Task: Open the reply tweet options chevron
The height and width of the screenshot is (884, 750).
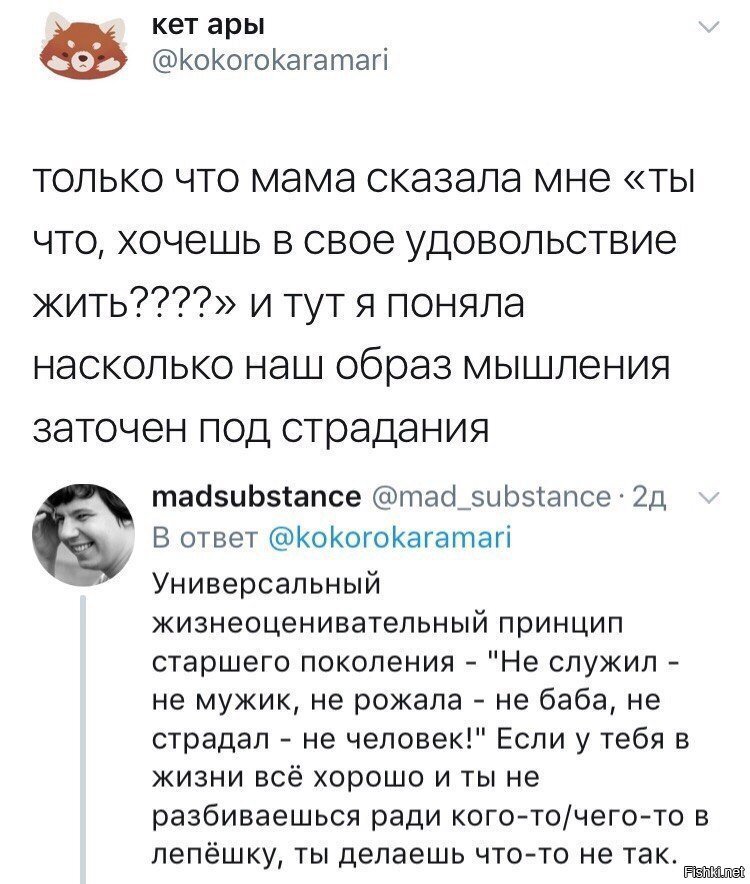Action: (x=710, y=495)
